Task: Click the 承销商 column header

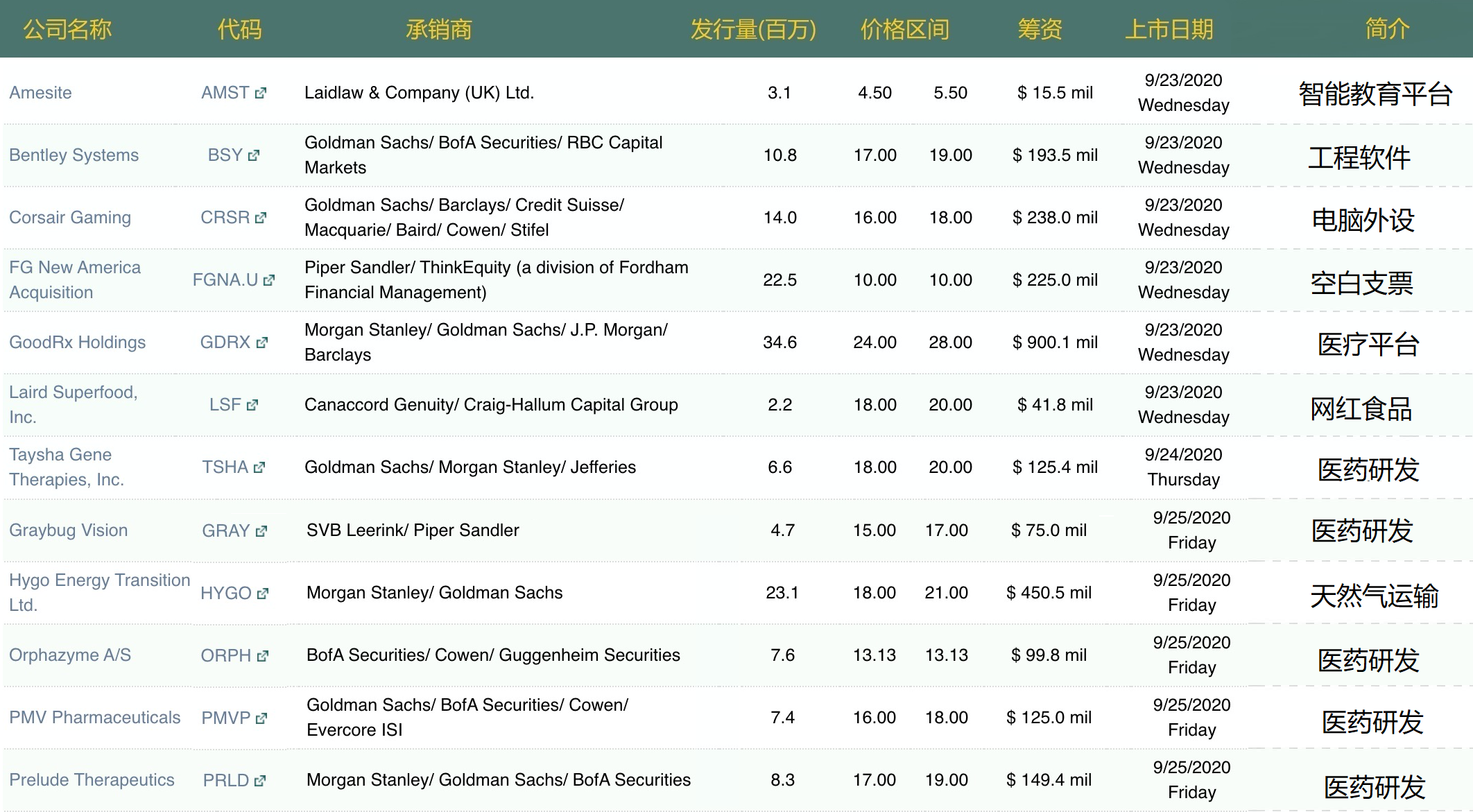Action: click(x=438, y=29)
